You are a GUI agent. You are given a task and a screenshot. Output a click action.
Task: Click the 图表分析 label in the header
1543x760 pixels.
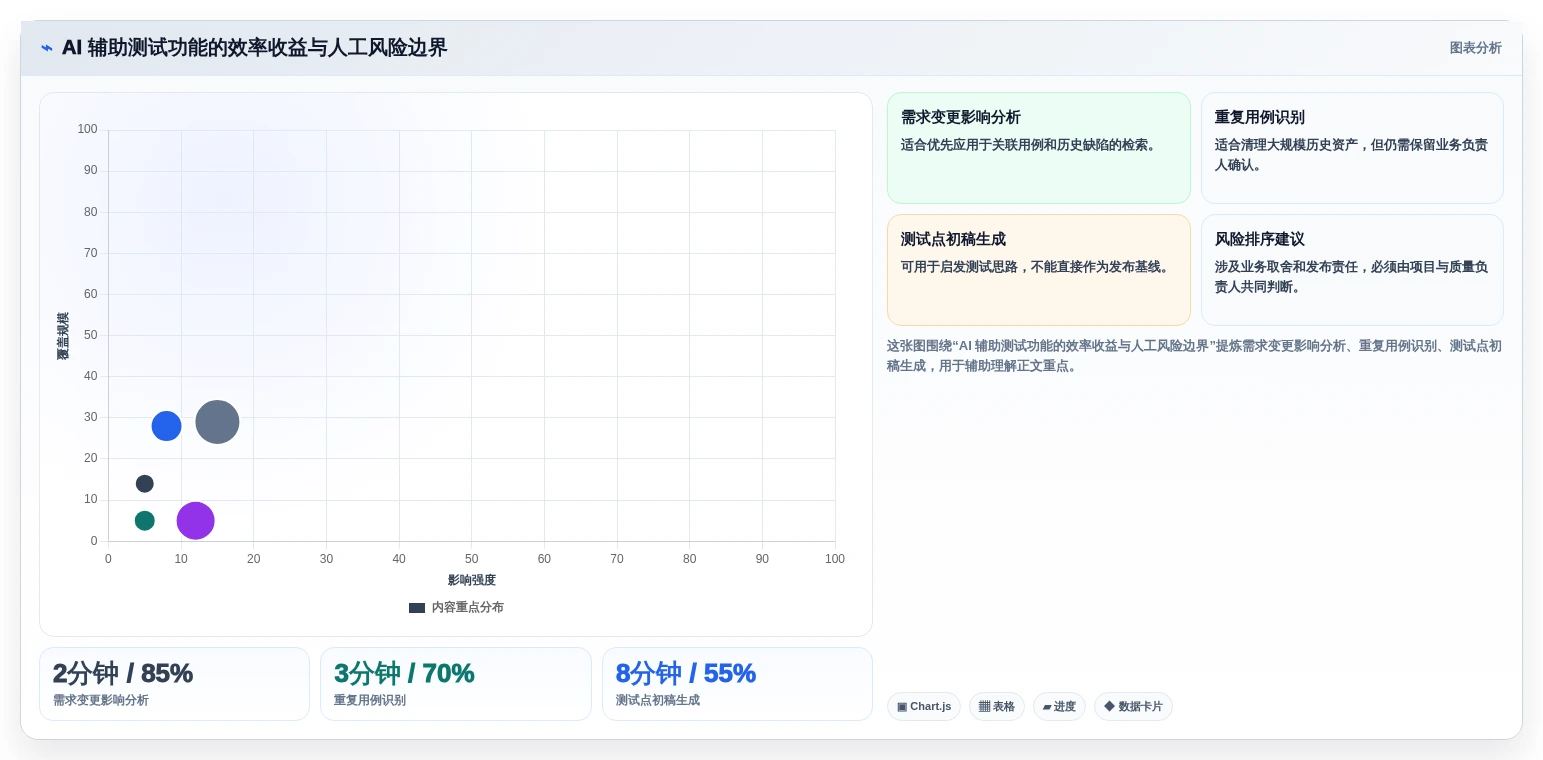tap(1475, 48)
